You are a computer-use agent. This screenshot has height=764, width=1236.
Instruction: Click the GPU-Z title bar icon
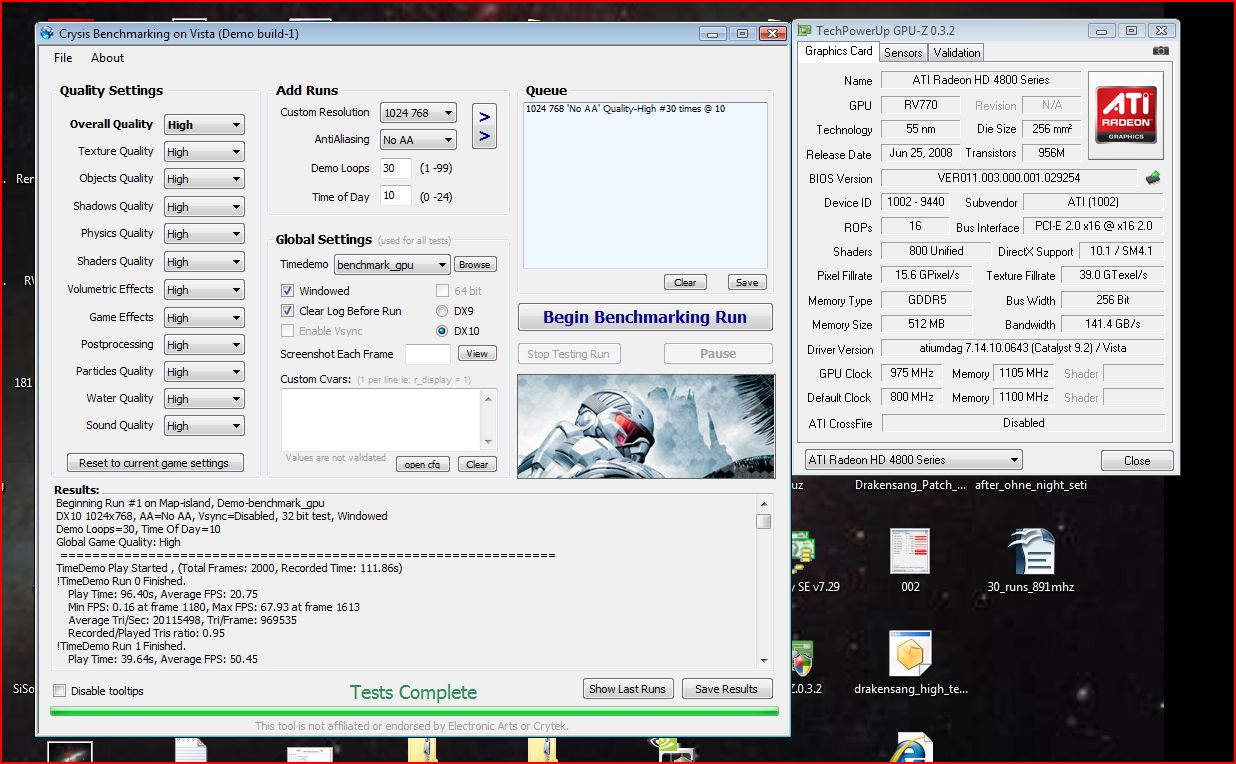(804, 30)
